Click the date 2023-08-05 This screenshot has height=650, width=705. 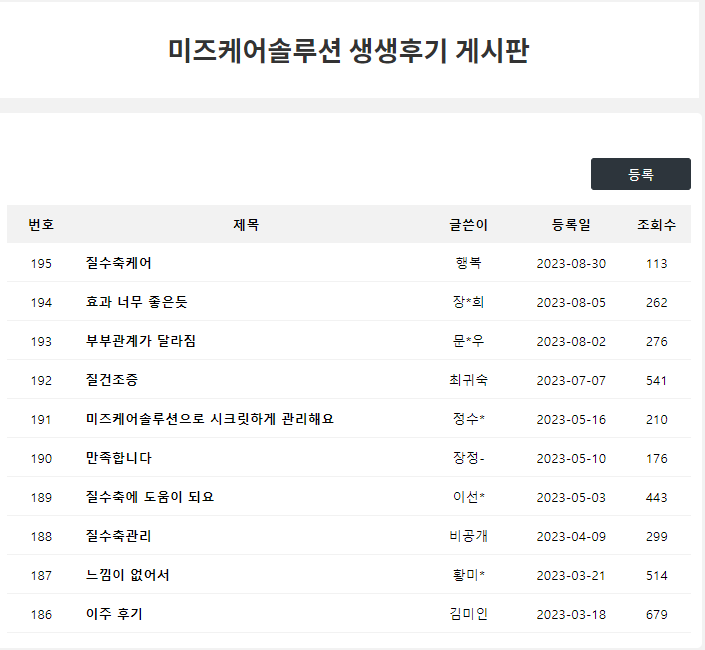tap(571, 303)
